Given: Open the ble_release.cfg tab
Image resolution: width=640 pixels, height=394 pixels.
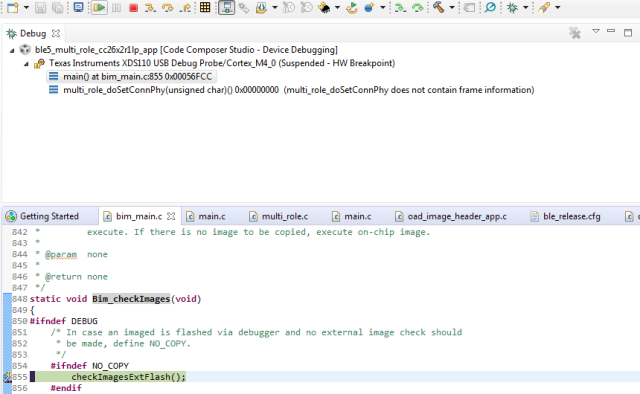Looking at the screenshot, I should 571,216.
